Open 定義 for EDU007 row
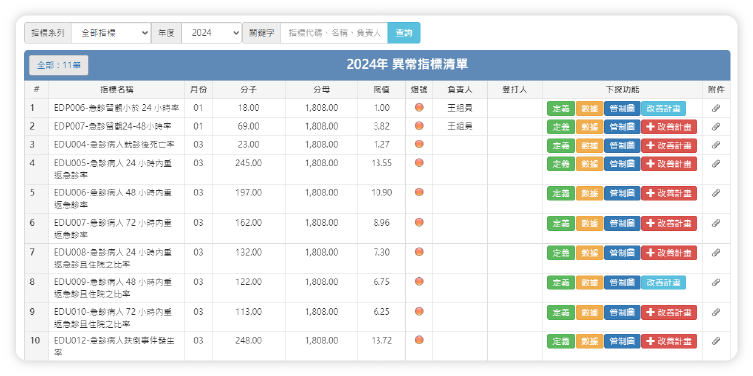 click(x=560, y=223)
